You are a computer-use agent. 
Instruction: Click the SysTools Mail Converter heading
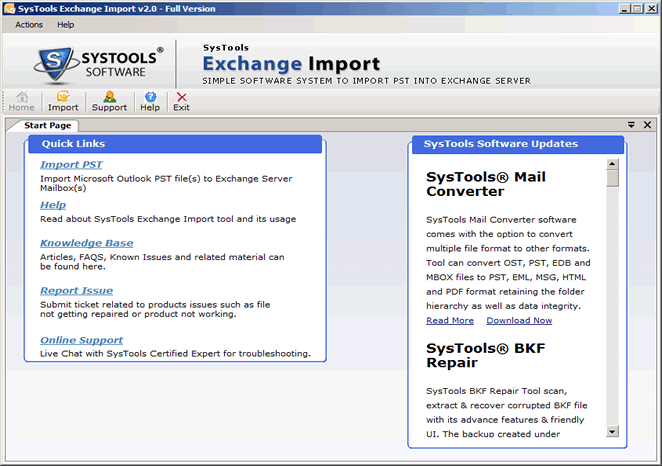point(486,184)
